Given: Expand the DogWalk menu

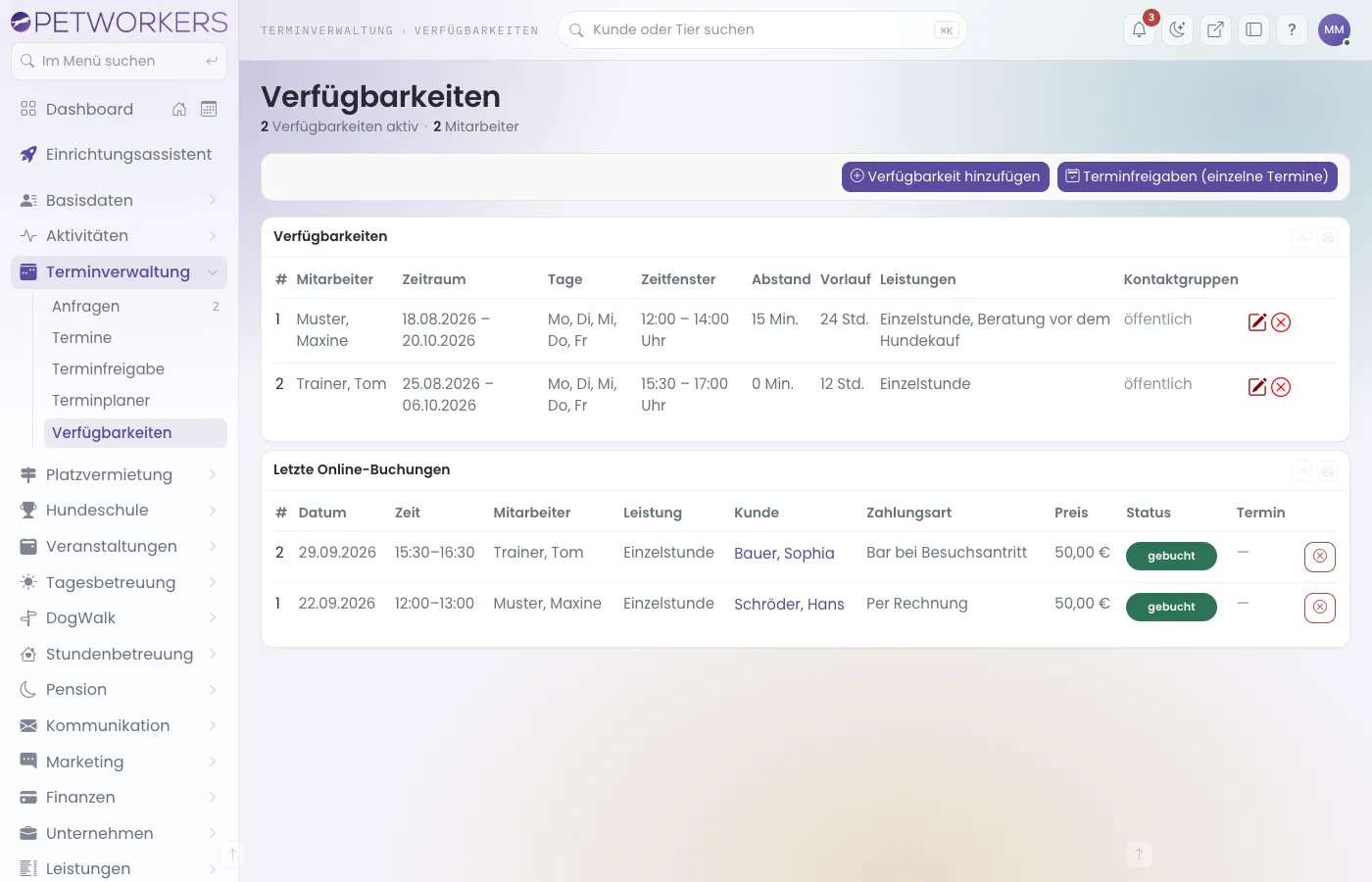Looking at the screenshot, I should point(119,617).
